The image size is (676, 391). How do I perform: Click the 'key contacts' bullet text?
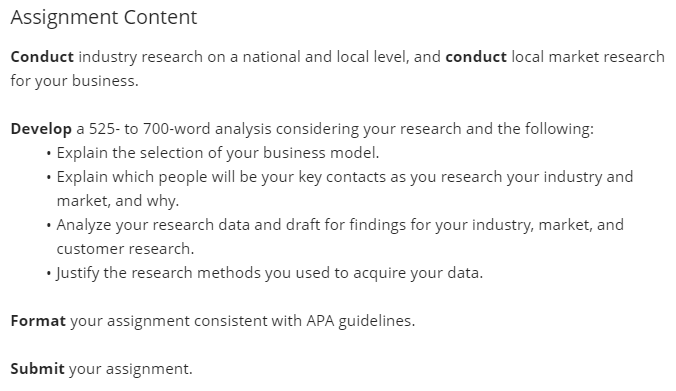344,189
